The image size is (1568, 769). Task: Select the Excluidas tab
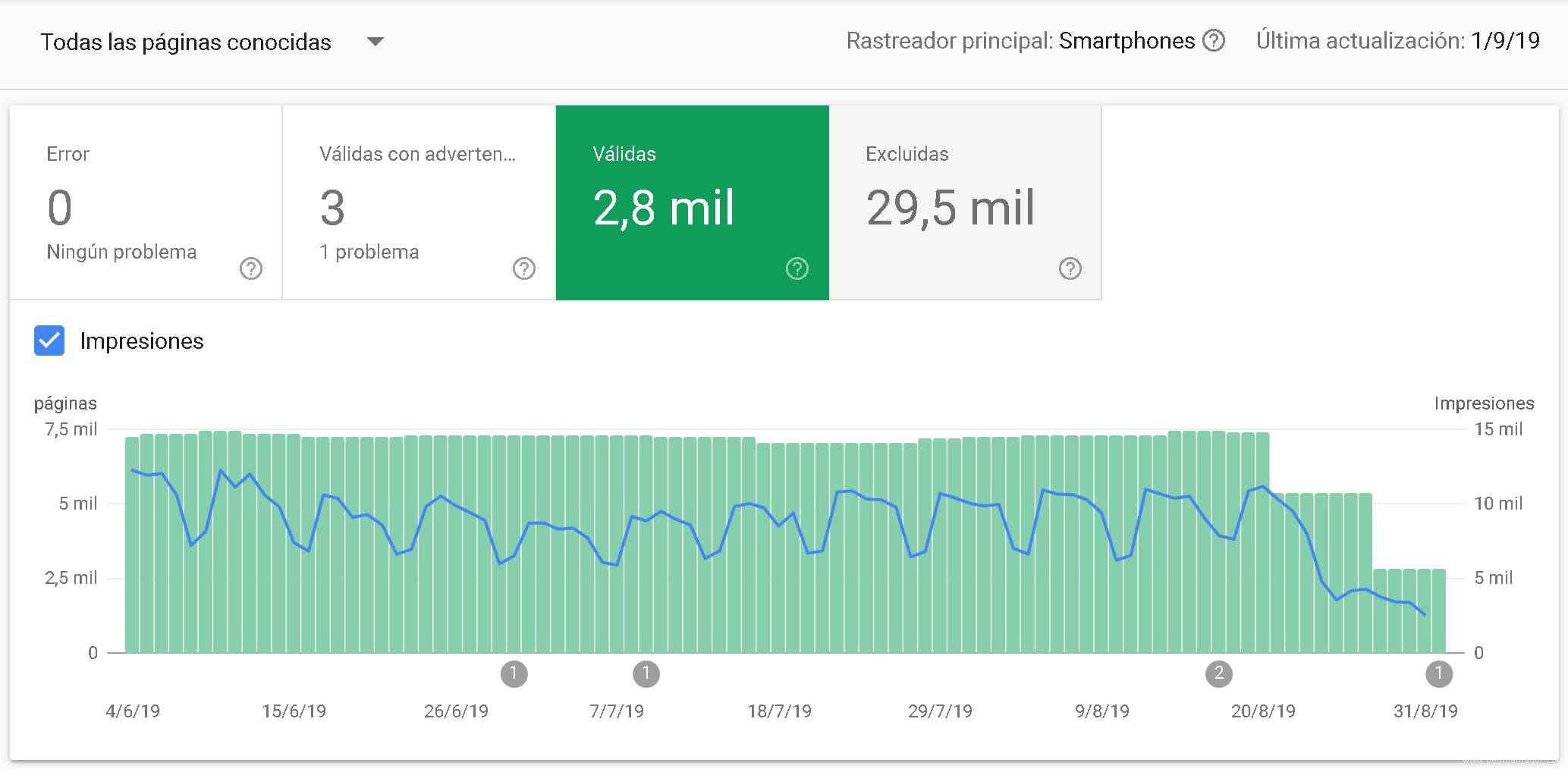click(x=965, y=202)
